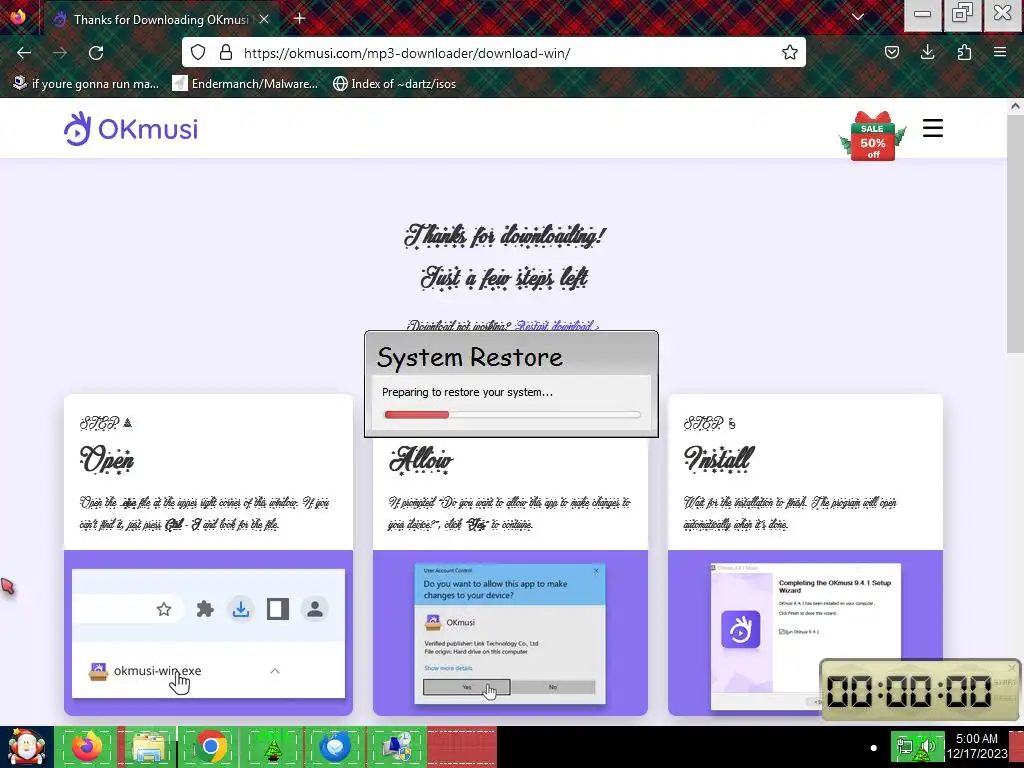
Task: Click the forward navigation arrow
Action: pyautogui.click(x=60, y=53)
